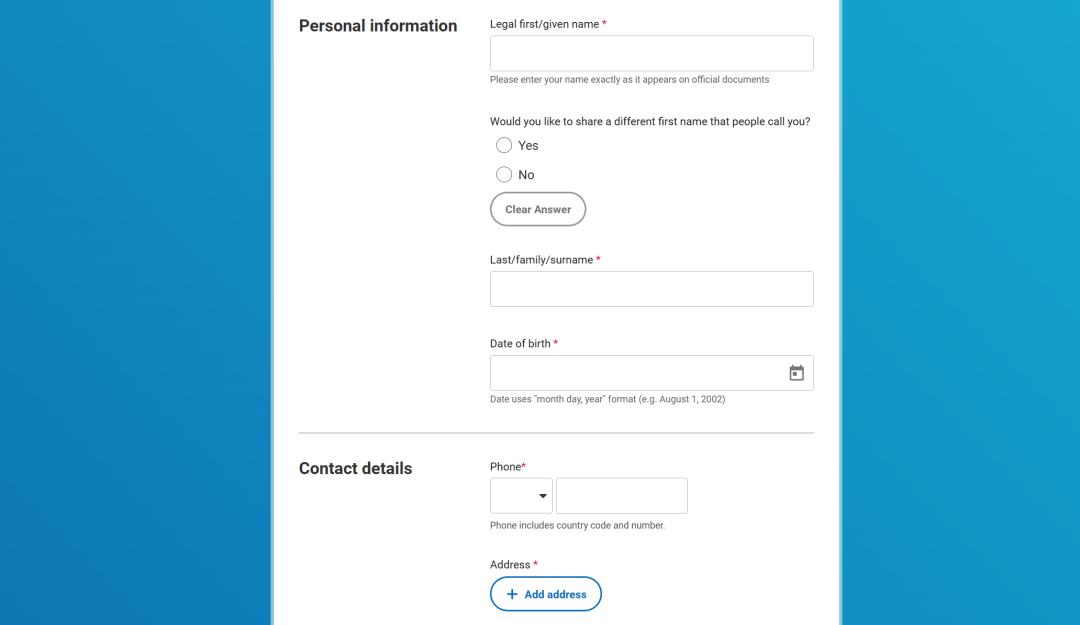Focus the phone number input box
Screen dimensions: 1080x625
click(621, 495)
